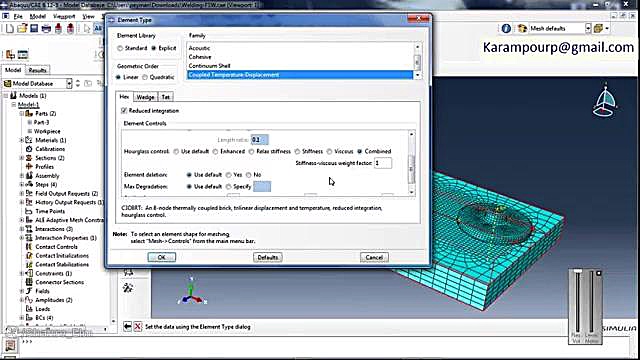Click the Query information 'i' icon
Viewport: 640px width, 360px height.
(506, 28)
